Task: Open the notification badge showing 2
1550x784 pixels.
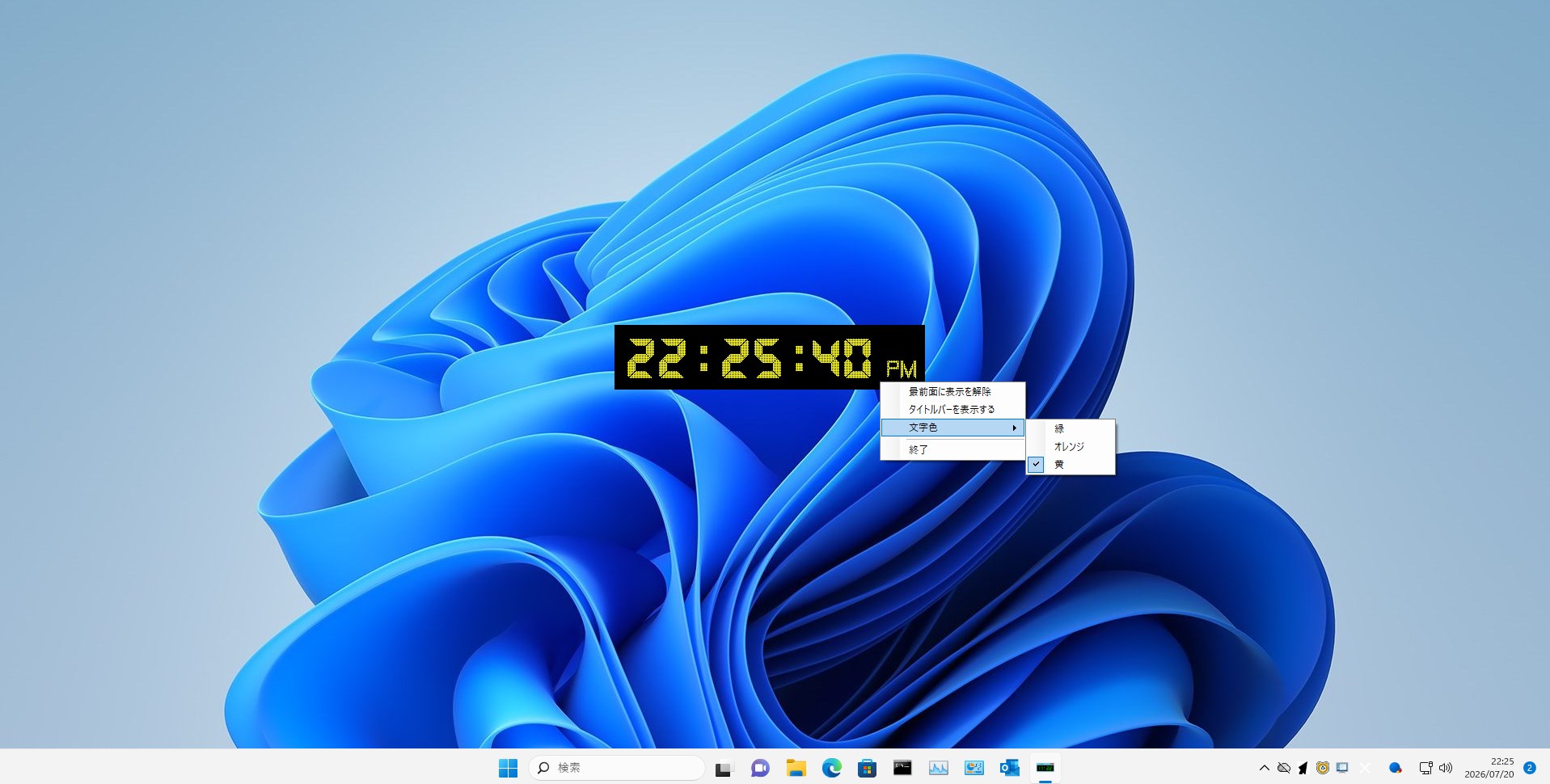Action: coord(1530,768)
